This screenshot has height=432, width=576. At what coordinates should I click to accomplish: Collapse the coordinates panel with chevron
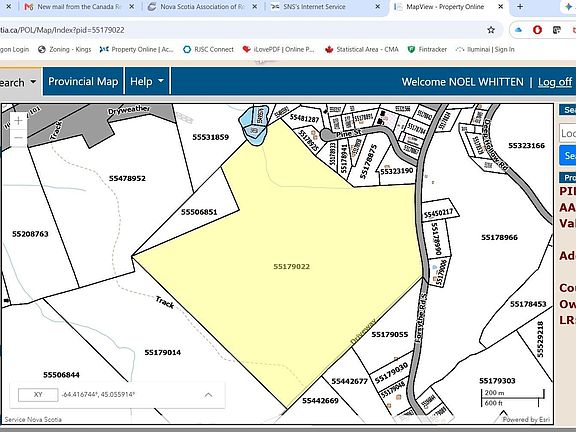coord(208,395)
